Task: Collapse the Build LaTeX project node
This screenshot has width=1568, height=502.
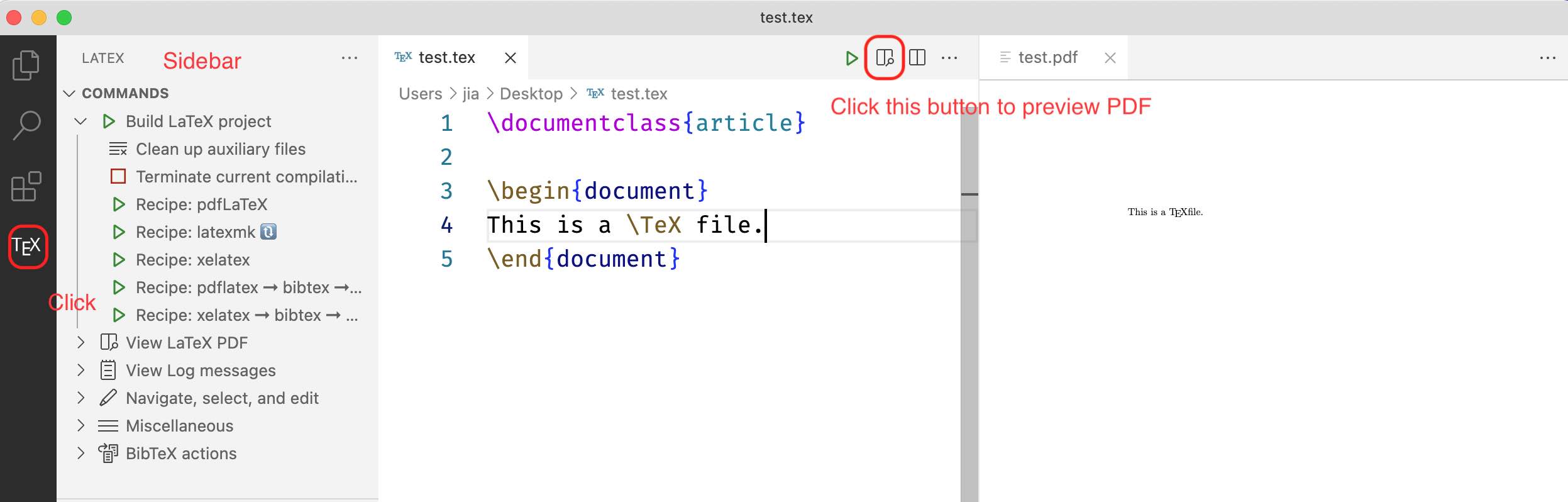Action: pyautogui.click(x=80, y=121)
